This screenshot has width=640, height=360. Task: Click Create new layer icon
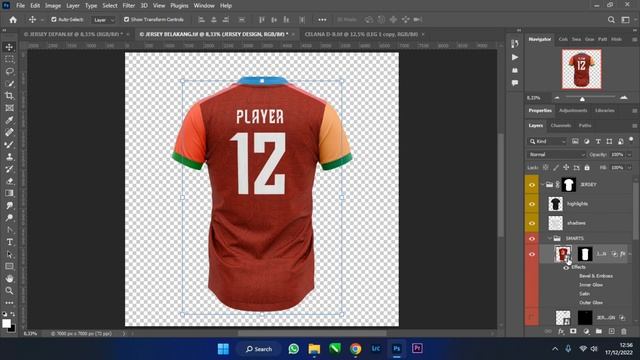[x=611, y=331]
